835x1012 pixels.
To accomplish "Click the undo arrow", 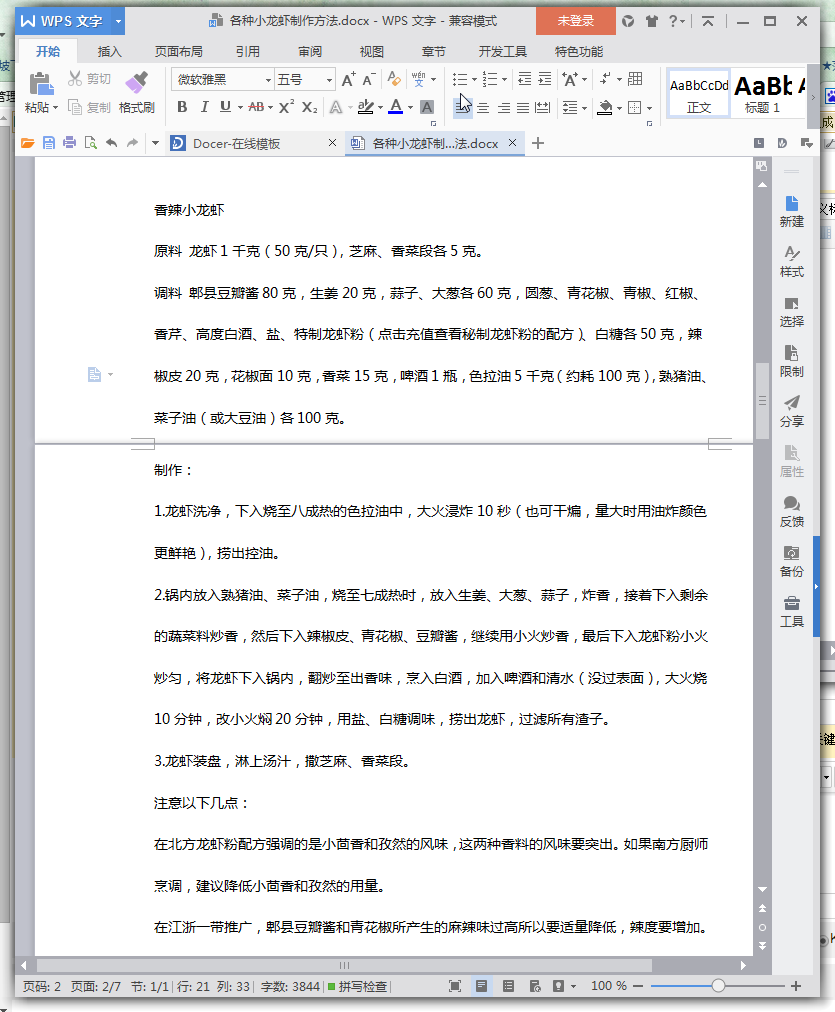I will pos(112,143).
